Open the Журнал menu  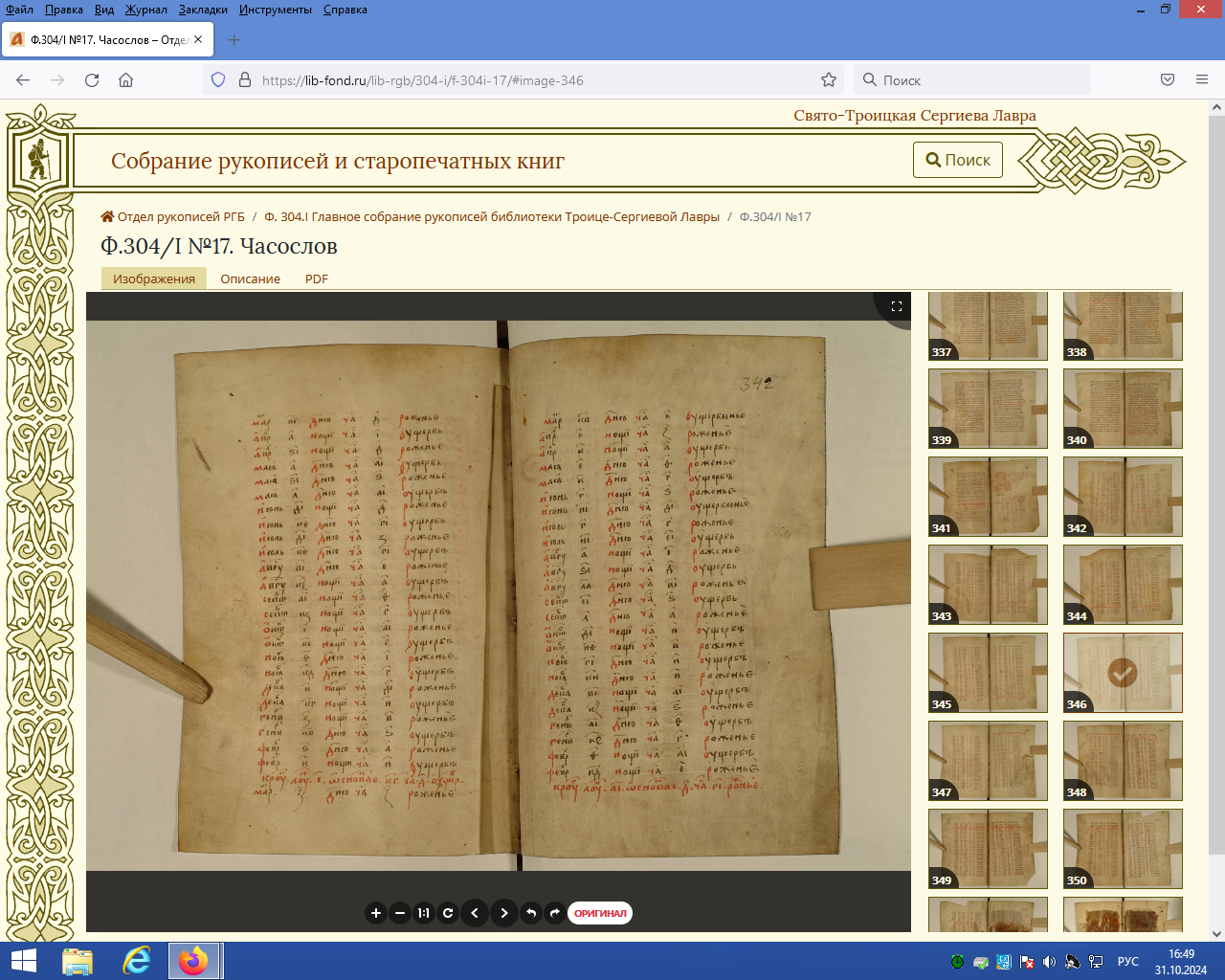(145, 10)
